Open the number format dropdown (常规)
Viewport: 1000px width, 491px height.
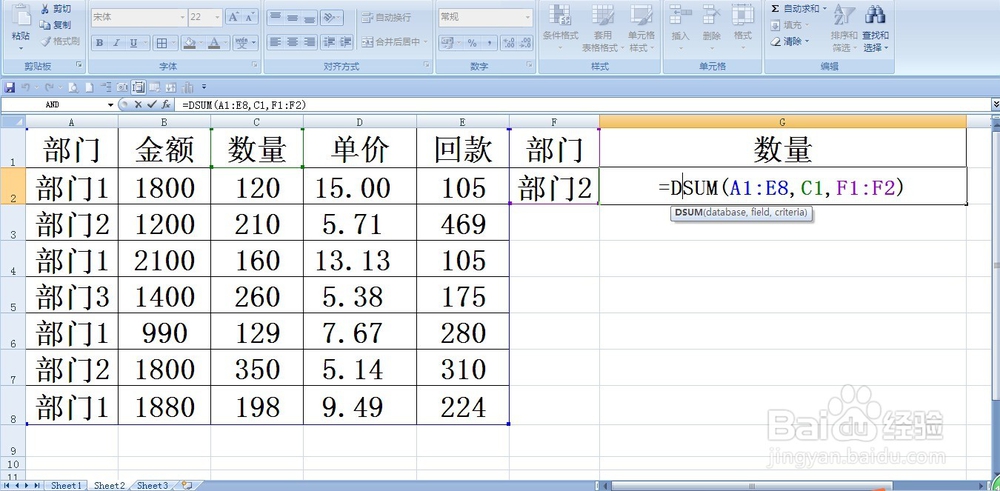pos(528,17)
